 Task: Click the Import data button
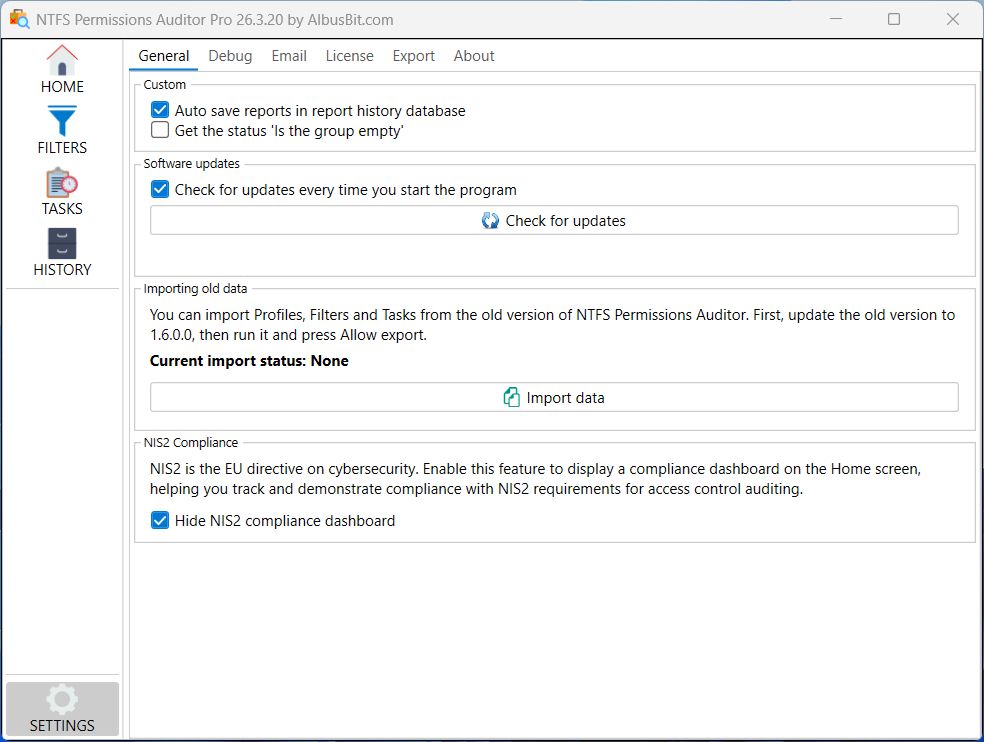554,397
